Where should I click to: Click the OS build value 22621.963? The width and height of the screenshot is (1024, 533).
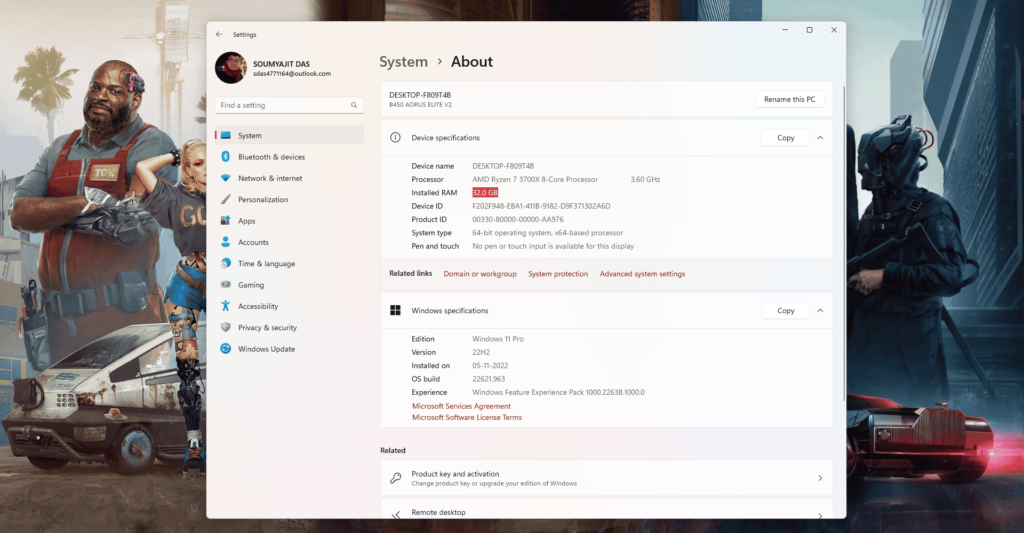tap(488, 379)
